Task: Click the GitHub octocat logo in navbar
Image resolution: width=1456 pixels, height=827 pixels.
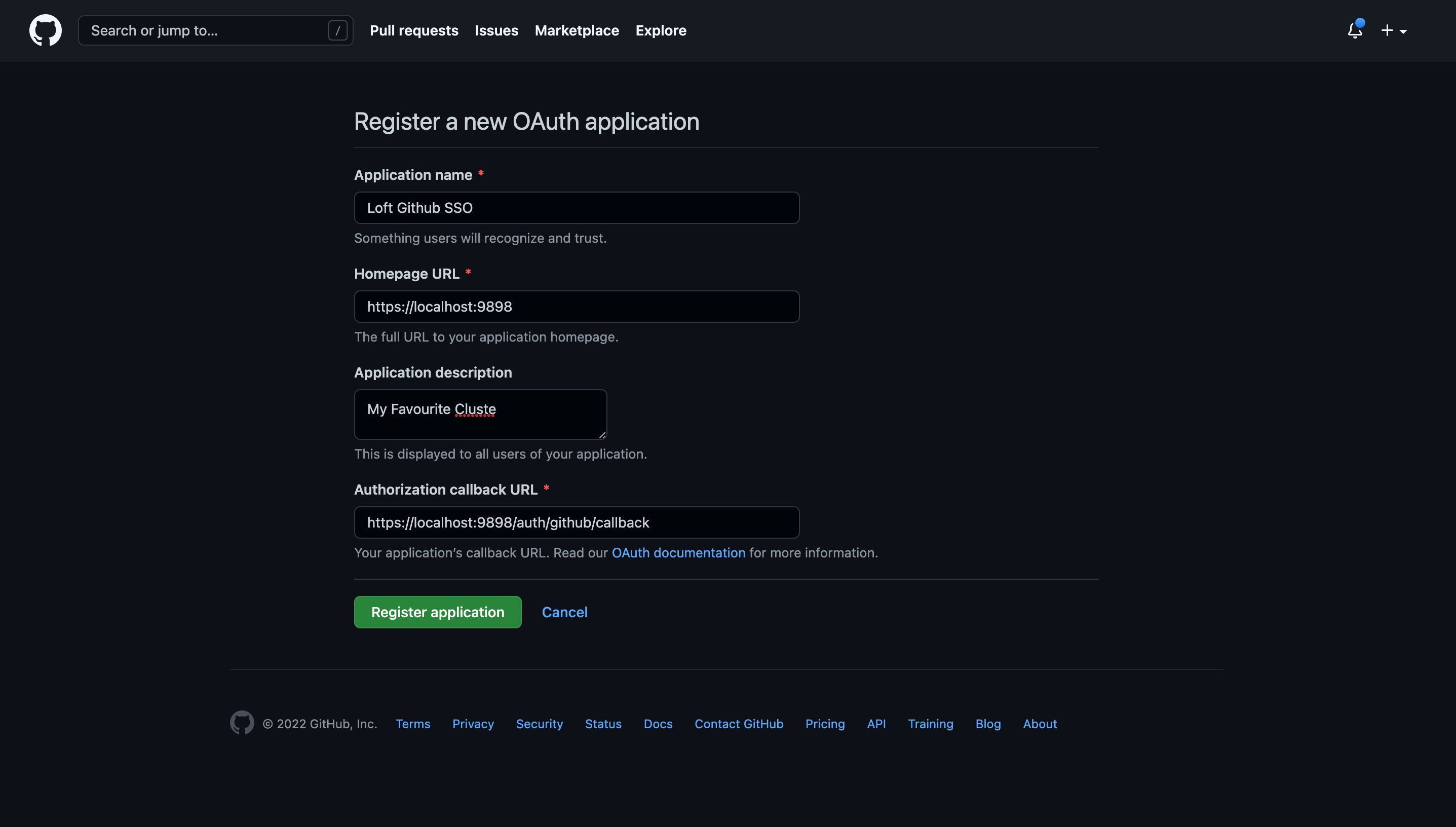Action: click(45, 30)
